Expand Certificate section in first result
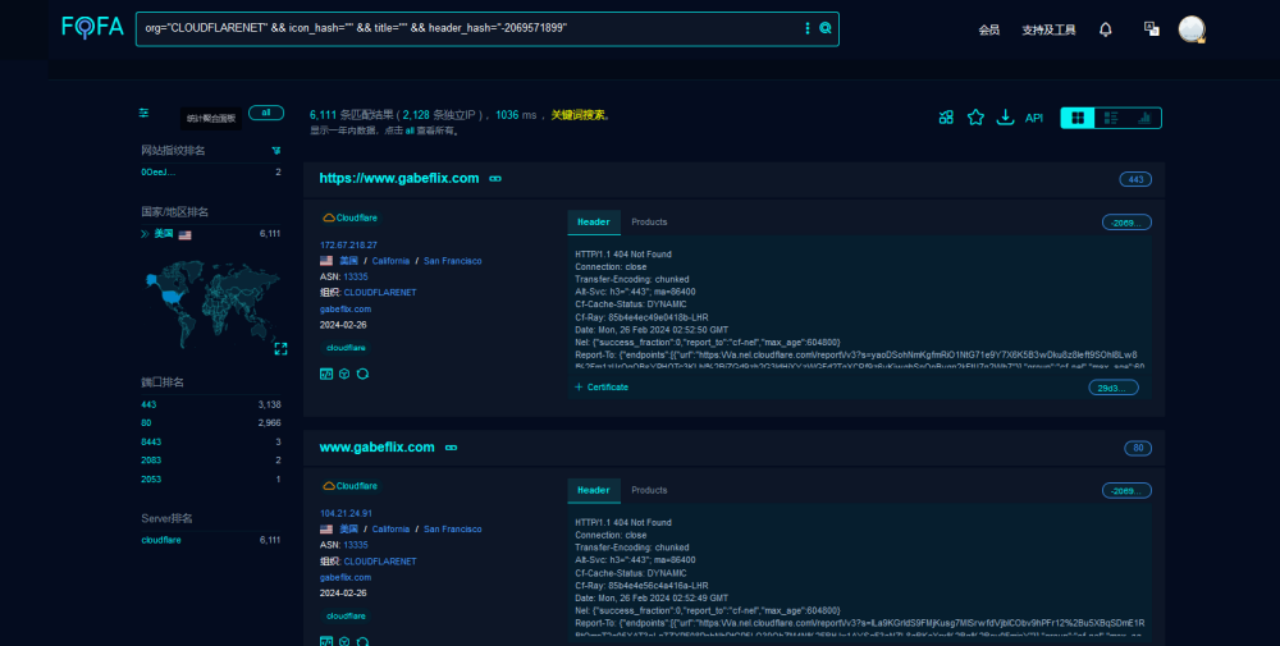The width and height of the screenshot is (1280, 646). (602, 387)
